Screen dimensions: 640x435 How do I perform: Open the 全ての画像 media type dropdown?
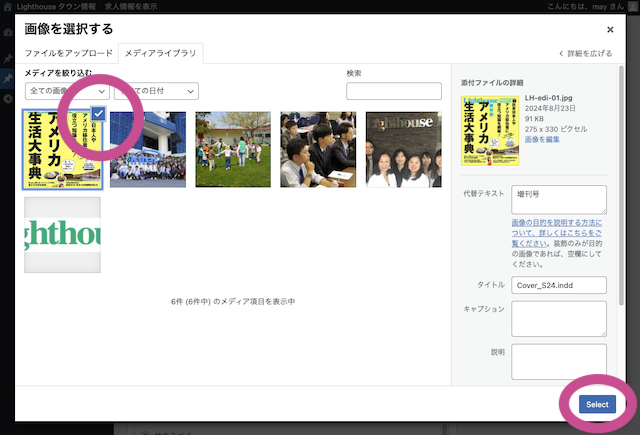click(67, 91)
